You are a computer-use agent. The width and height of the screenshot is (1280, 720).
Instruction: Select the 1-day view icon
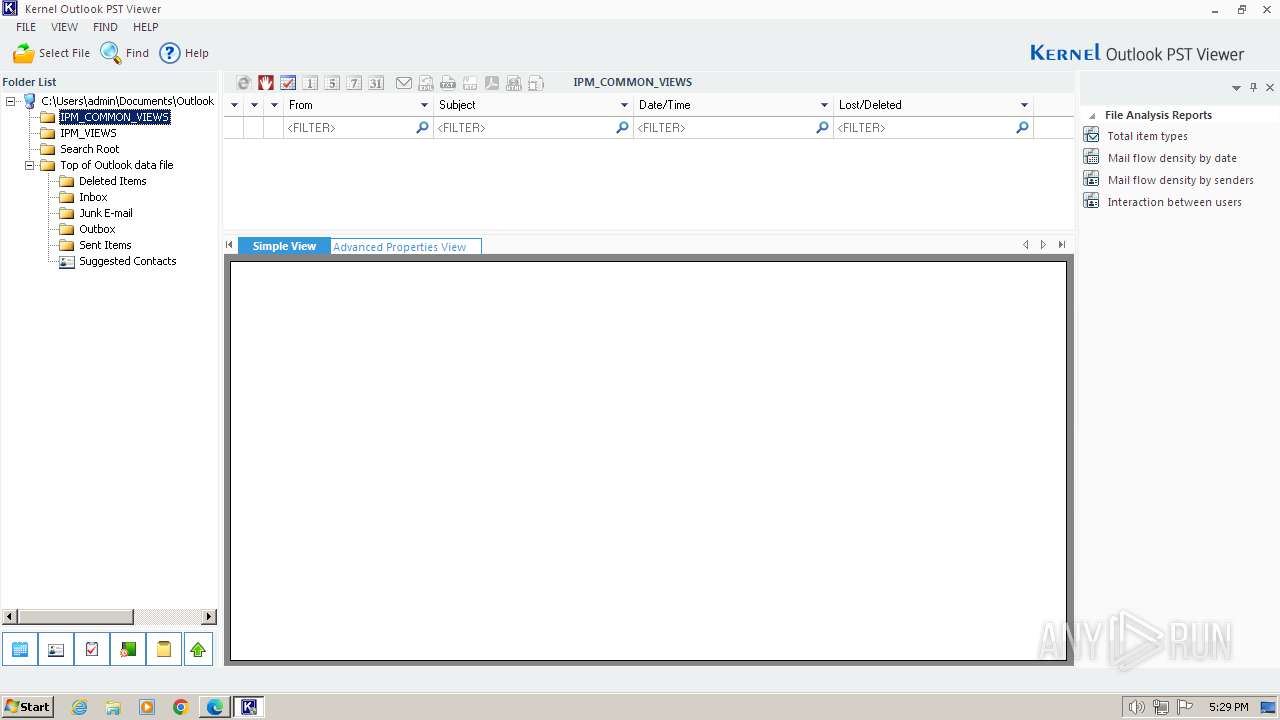[x=310, y=83]
